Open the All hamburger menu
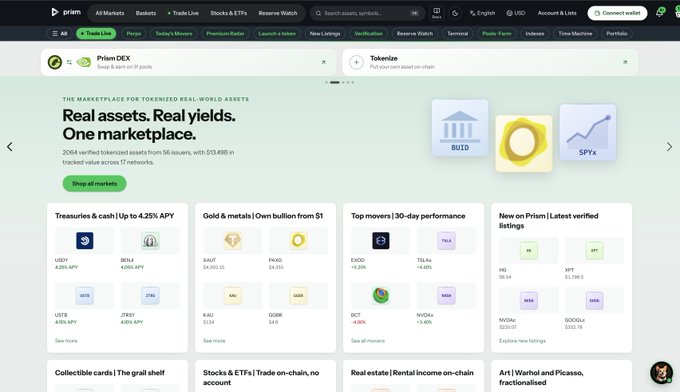 (x=59, y=33)
